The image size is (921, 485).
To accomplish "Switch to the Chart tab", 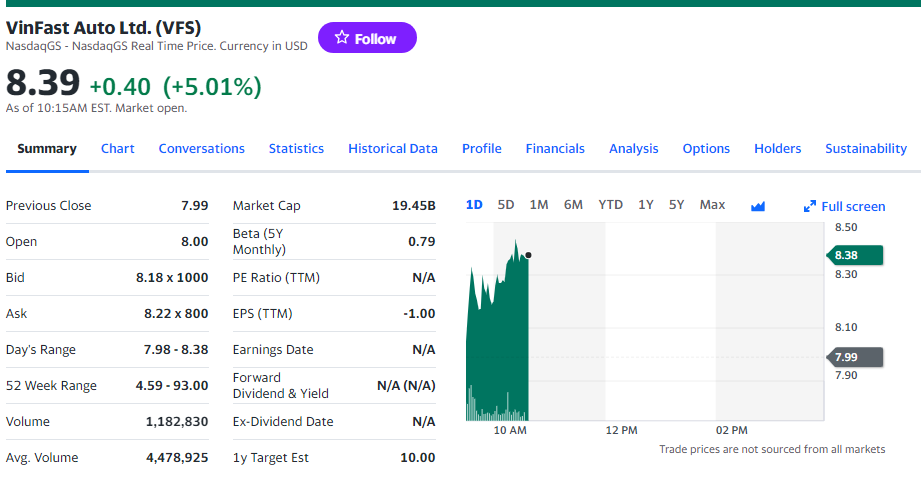I will [x=117, y=148].
